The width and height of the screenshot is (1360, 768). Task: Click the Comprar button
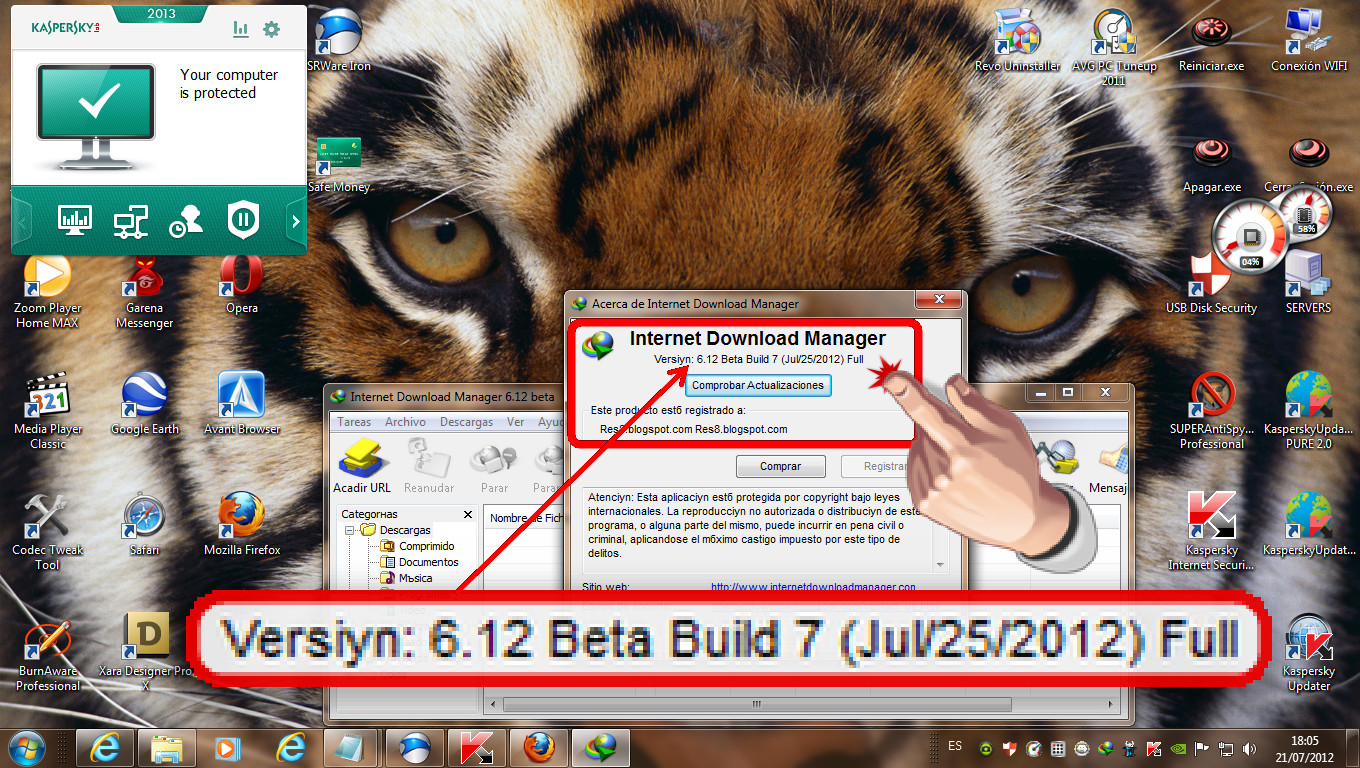pyautogui.click(x=780, y=466)
